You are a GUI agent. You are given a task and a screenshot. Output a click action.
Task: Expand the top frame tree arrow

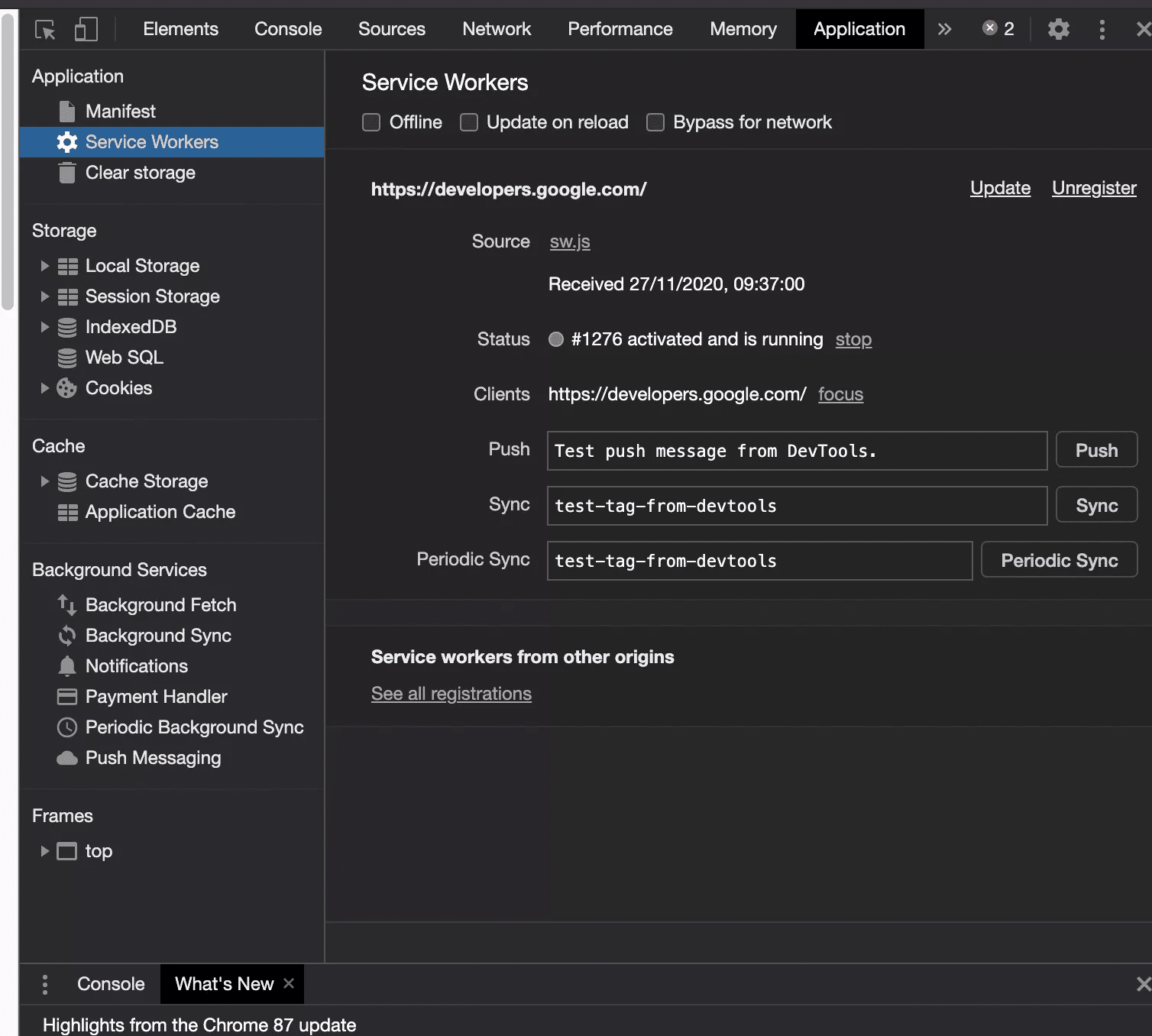click(x=44, y=851)
